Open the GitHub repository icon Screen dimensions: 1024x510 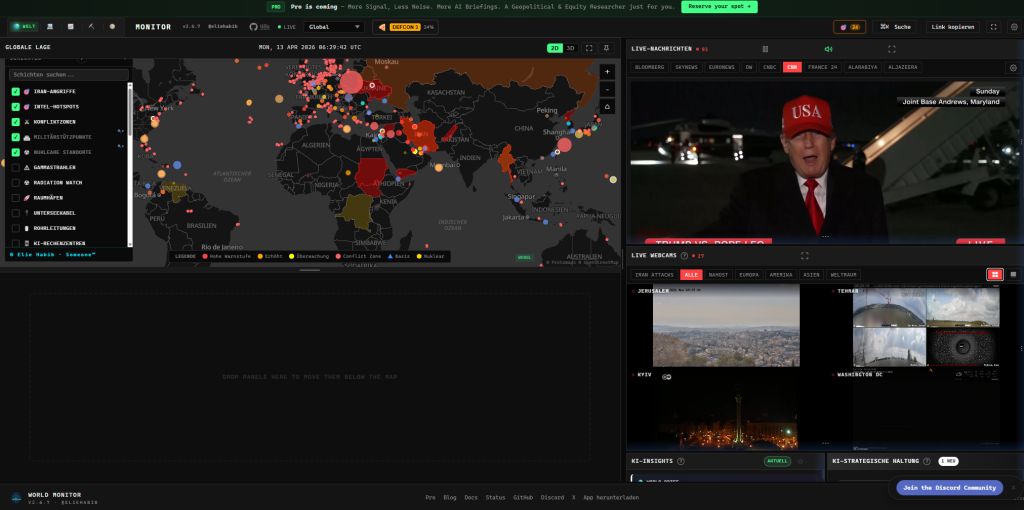tap(253, 27)
